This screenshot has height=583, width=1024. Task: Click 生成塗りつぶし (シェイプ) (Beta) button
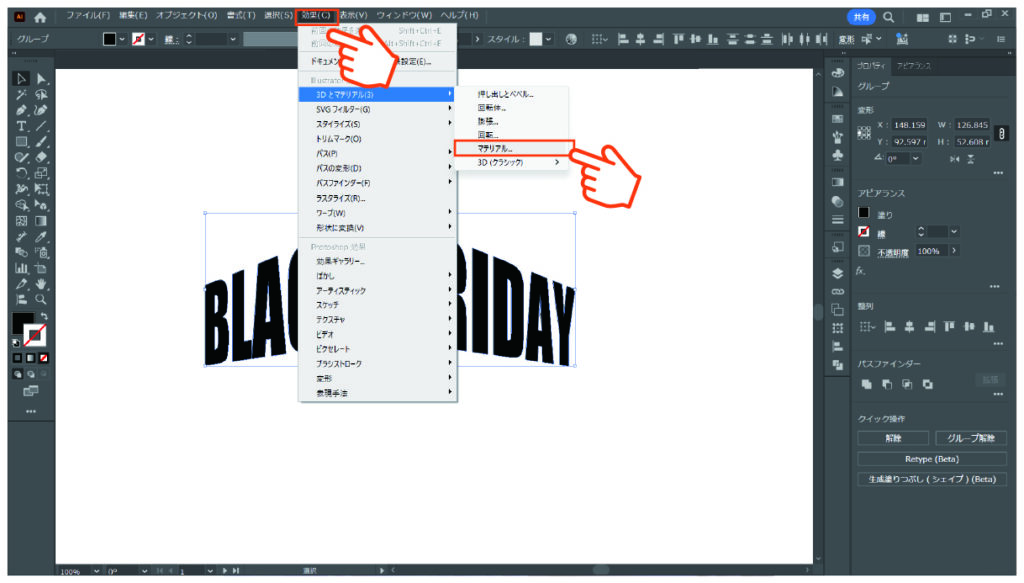(932, 479)
